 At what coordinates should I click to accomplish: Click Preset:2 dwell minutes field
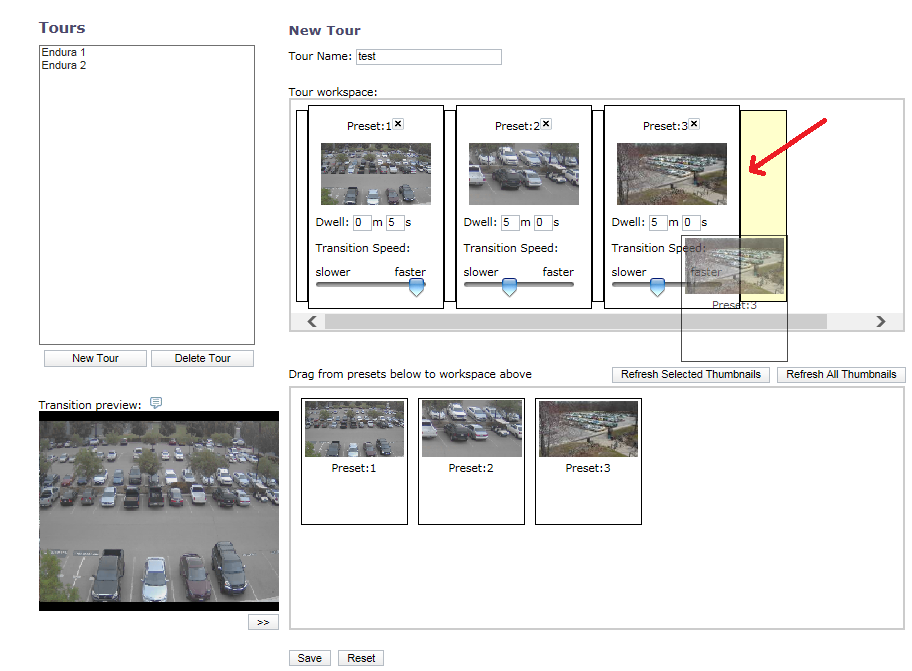509,222
